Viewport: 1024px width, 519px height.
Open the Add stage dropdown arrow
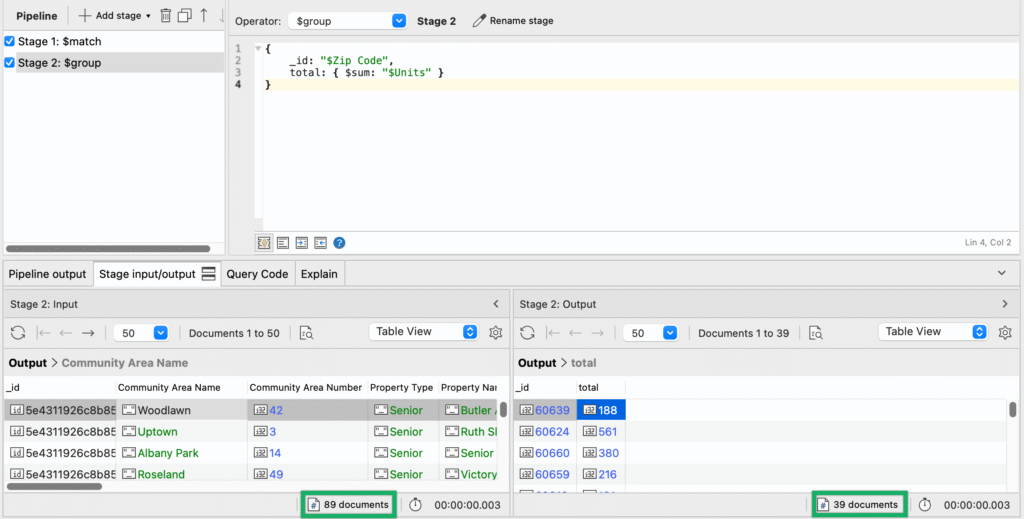coord(148,16)
